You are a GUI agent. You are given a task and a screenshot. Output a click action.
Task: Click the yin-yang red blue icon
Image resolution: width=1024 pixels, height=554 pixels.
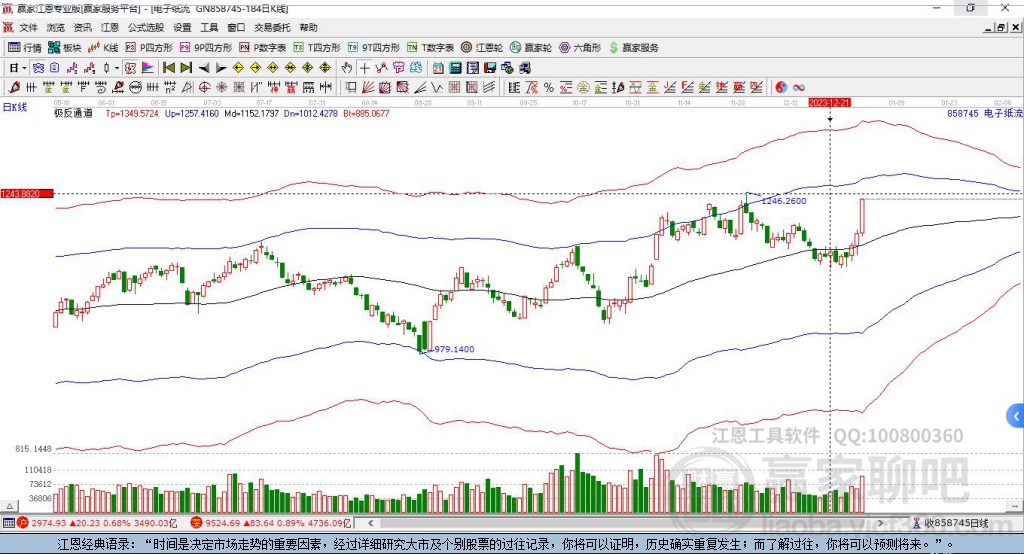coord(781,88)
